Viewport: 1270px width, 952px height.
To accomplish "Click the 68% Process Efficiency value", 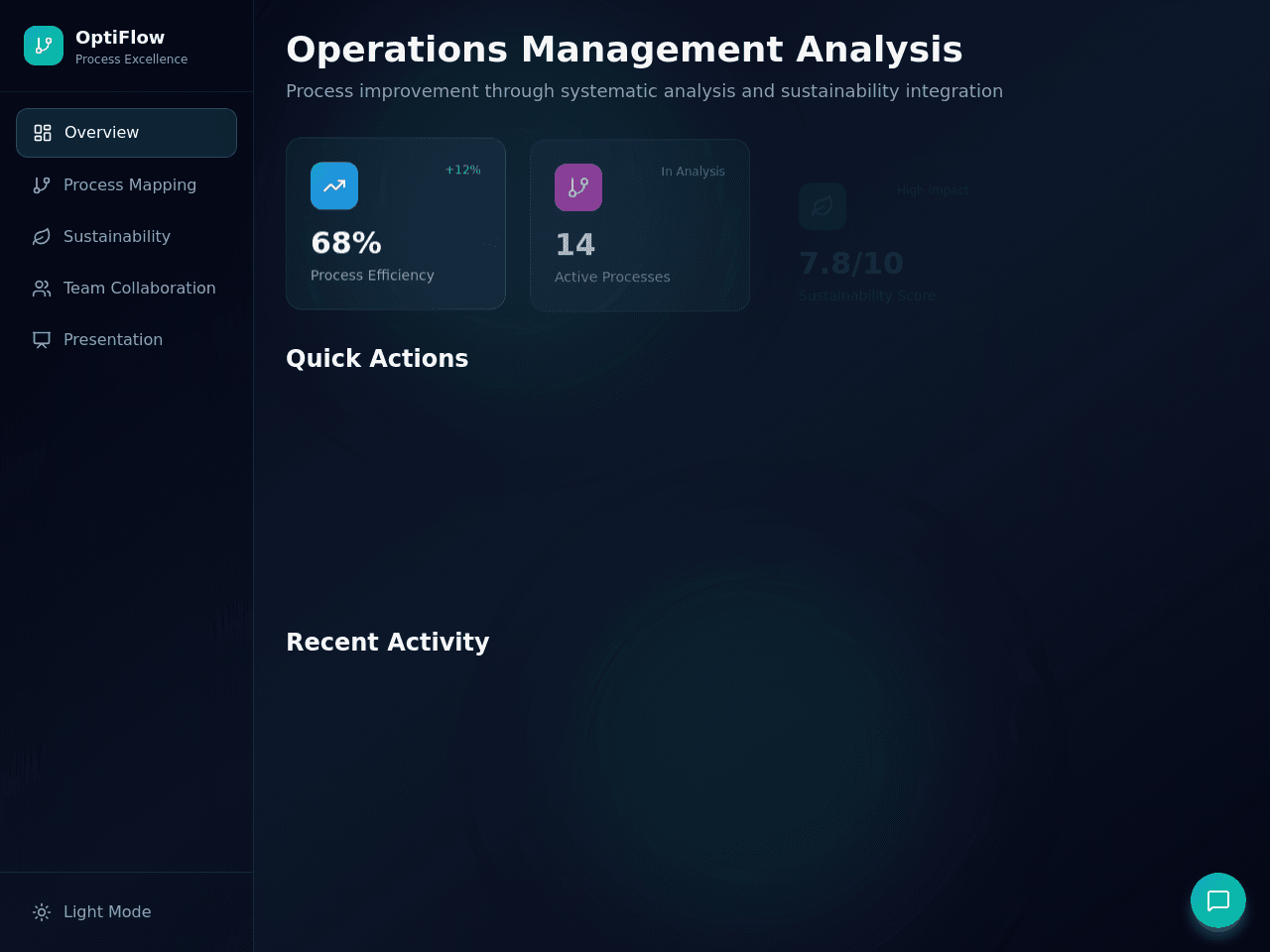I will coord(346,243).
